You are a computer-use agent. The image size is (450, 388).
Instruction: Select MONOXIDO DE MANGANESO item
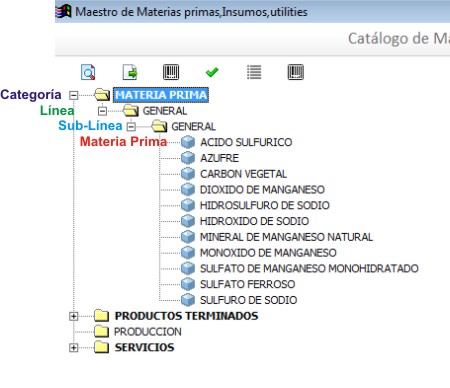tap(268, 252)
